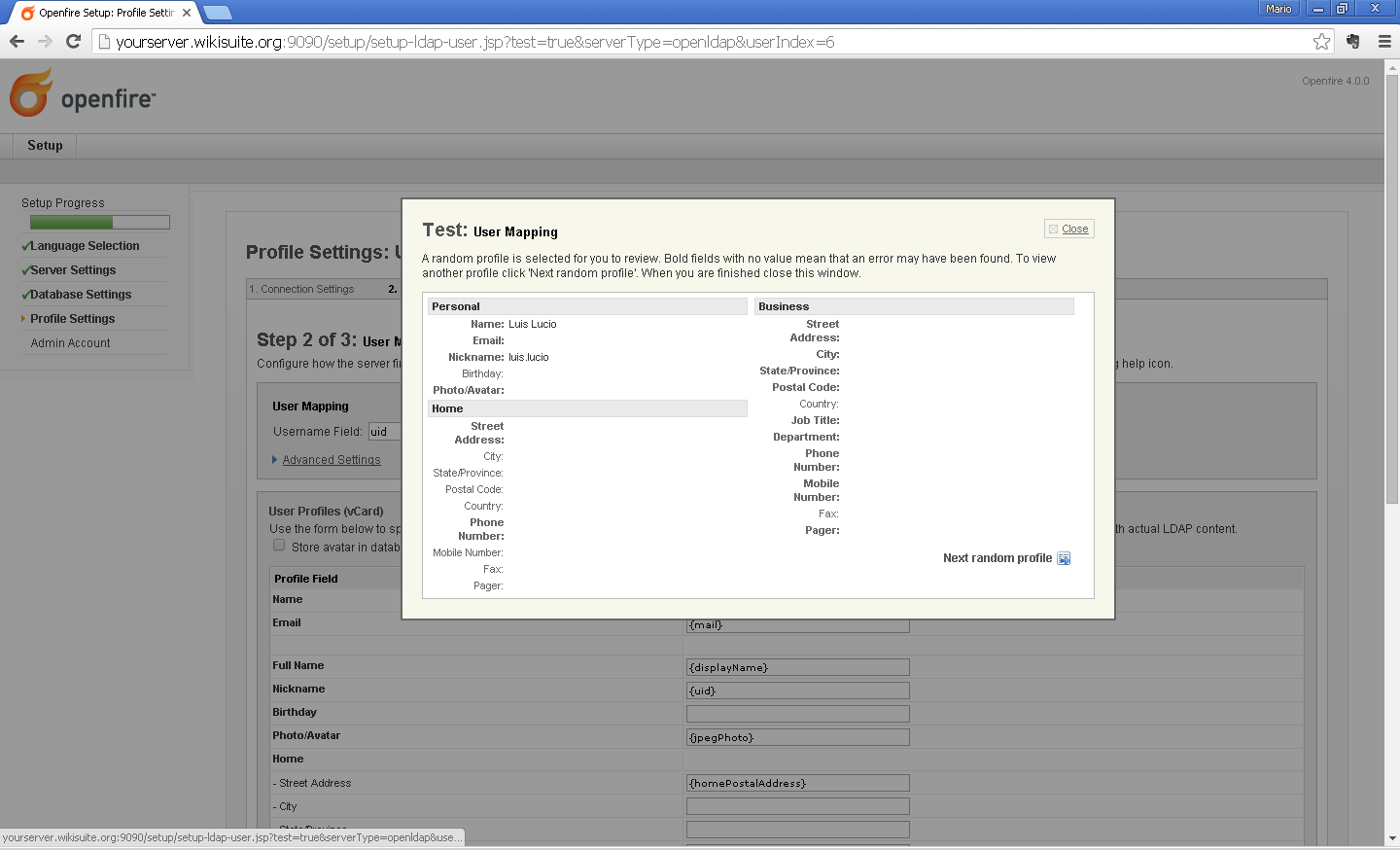Image resolution: width=1400 pixels, height=850 pixels.
Task: Click the Full Name displayName field
Action: [x=797, y=667]
